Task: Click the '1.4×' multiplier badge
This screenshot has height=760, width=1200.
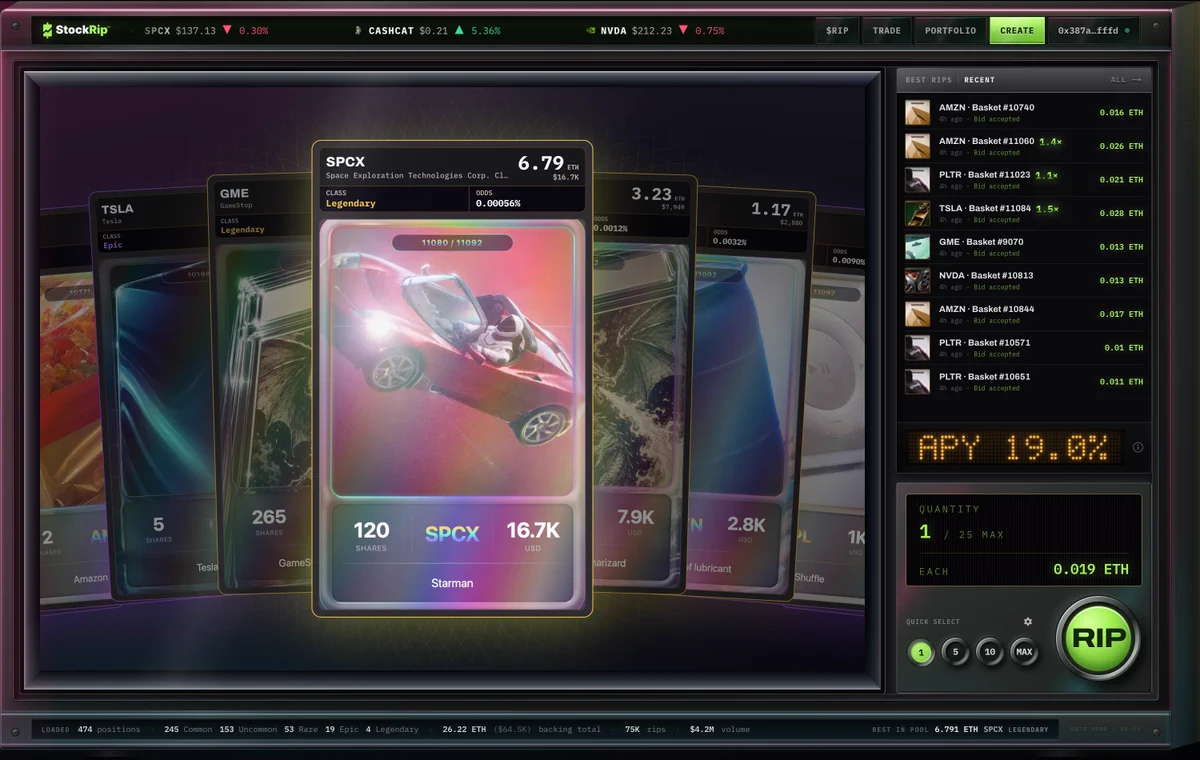Action: 1050,142
